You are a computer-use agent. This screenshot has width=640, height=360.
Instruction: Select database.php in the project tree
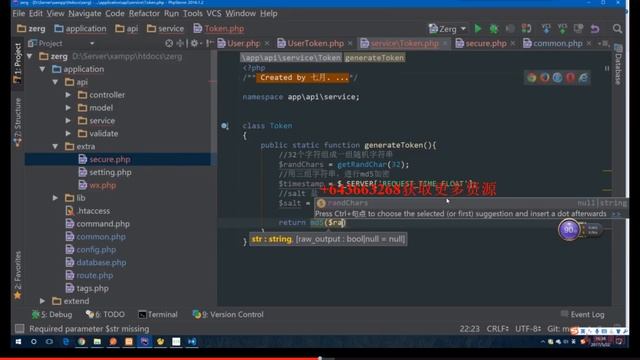[x=101, y=262]
